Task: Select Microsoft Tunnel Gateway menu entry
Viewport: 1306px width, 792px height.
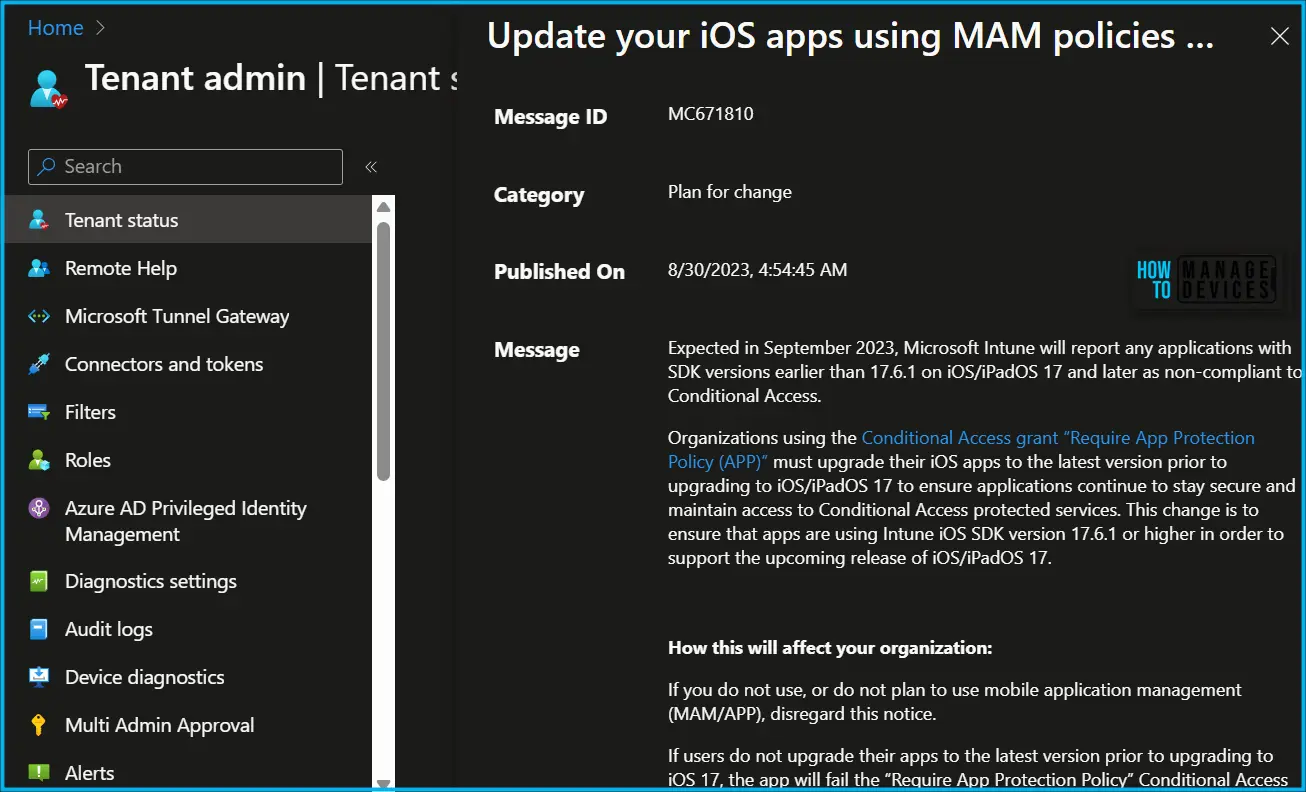Action: point(188,316)
